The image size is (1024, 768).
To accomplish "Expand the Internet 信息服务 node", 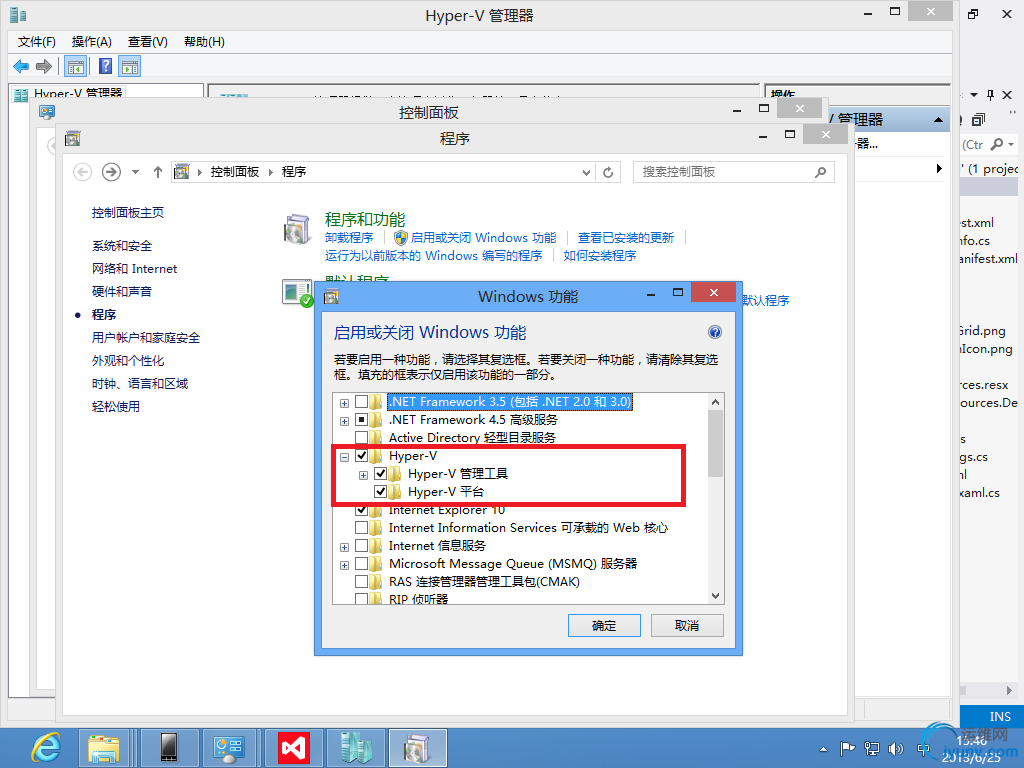I will [x=344, y=547].
